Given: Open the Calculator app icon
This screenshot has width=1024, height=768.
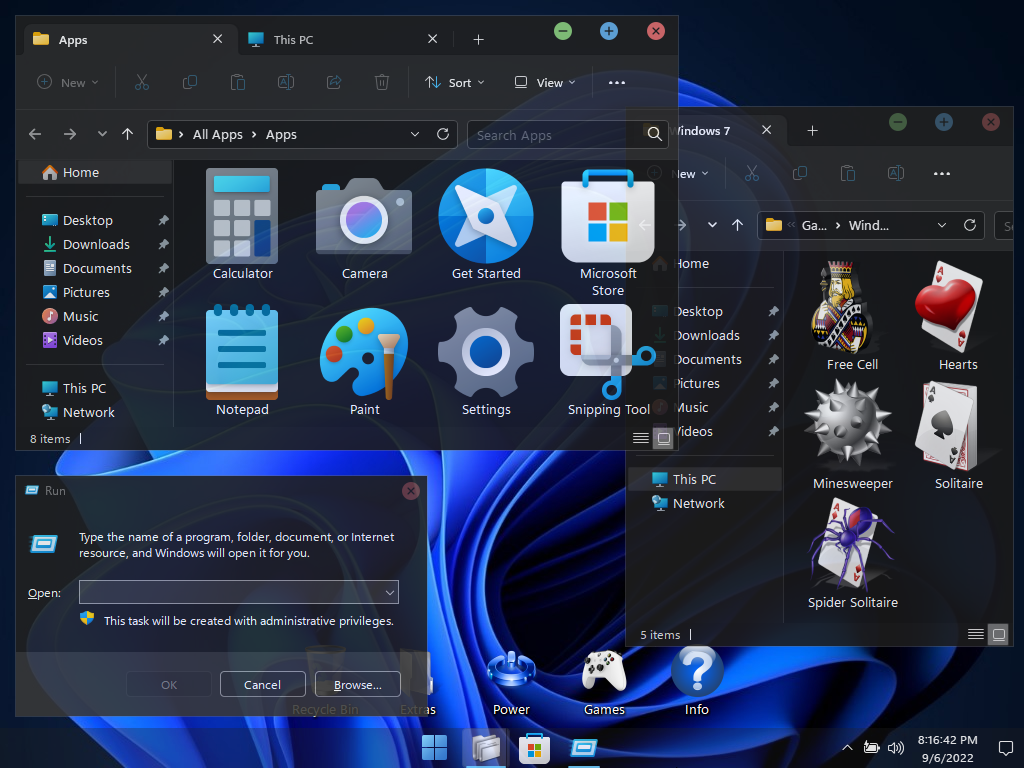Looking at the screenshot, I should 242,216.
